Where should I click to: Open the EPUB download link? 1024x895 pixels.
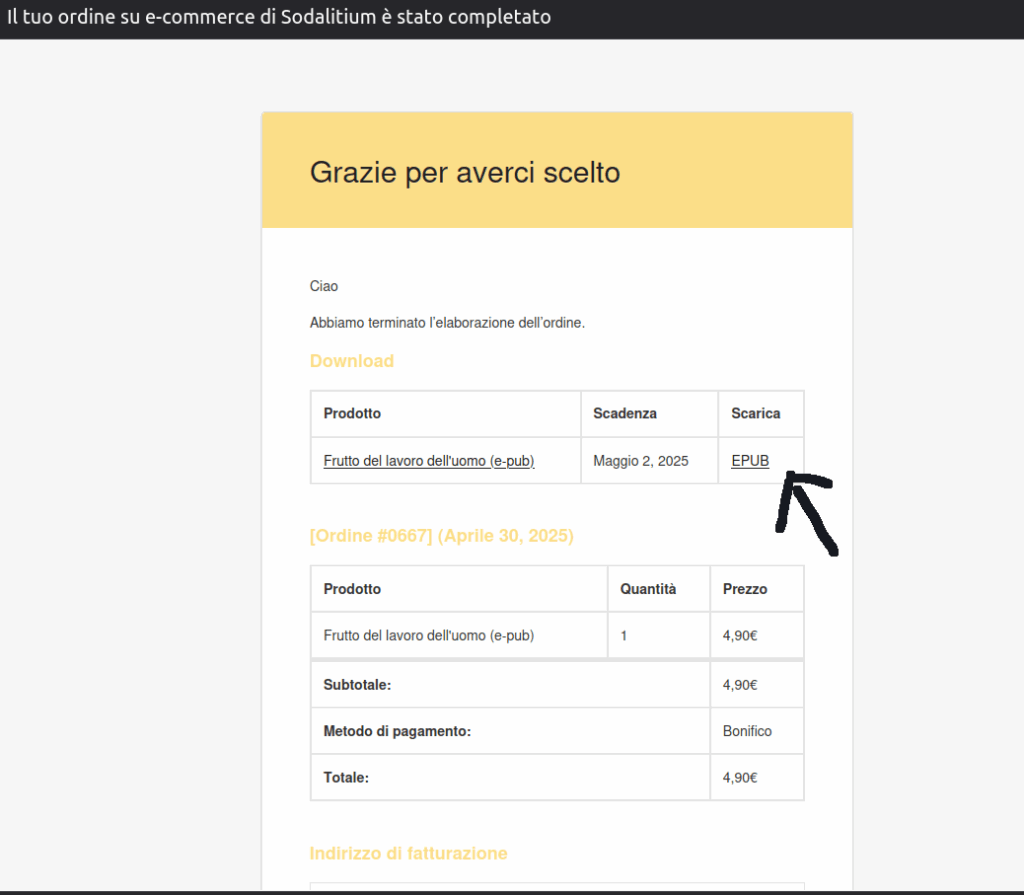click(x=750, y=461)
